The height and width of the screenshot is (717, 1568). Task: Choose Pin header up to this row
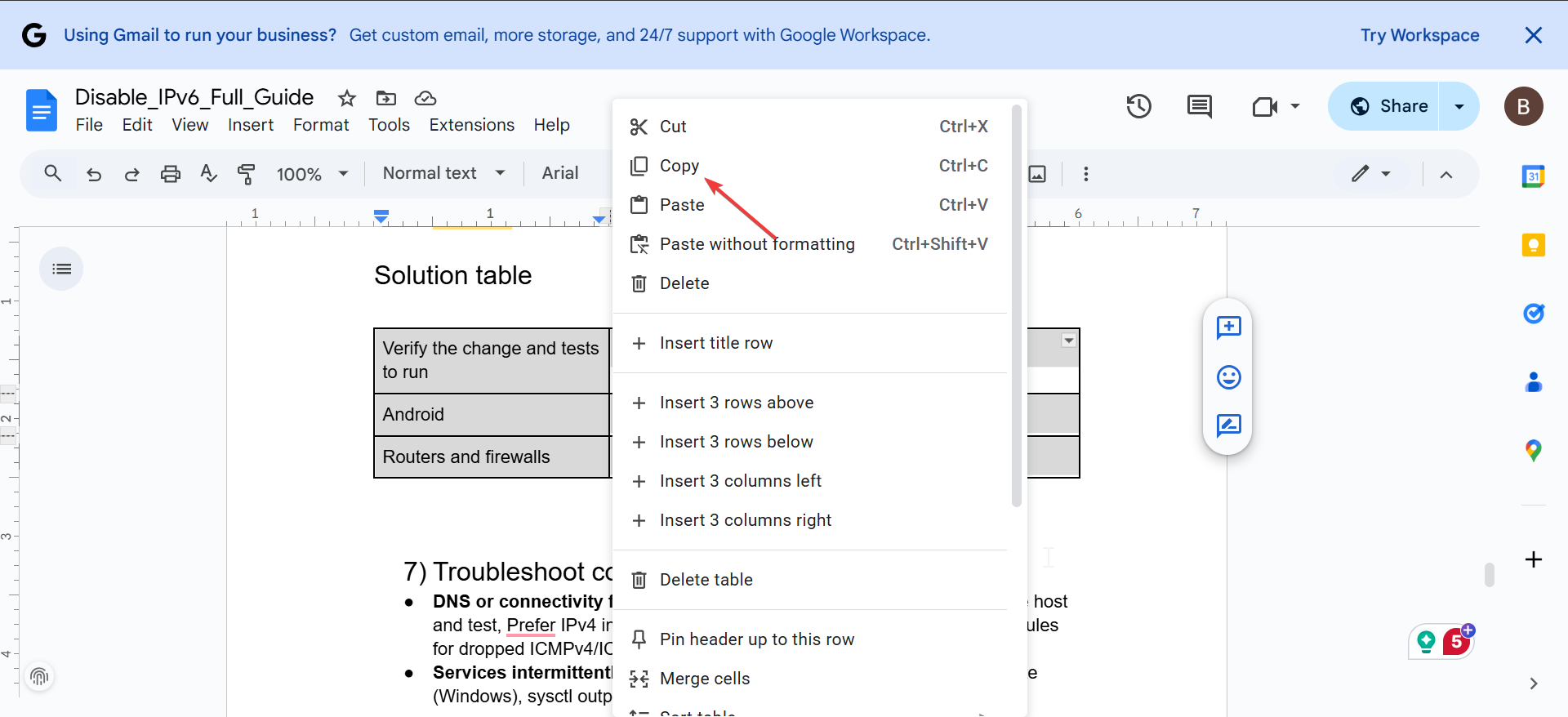point(809,639)
